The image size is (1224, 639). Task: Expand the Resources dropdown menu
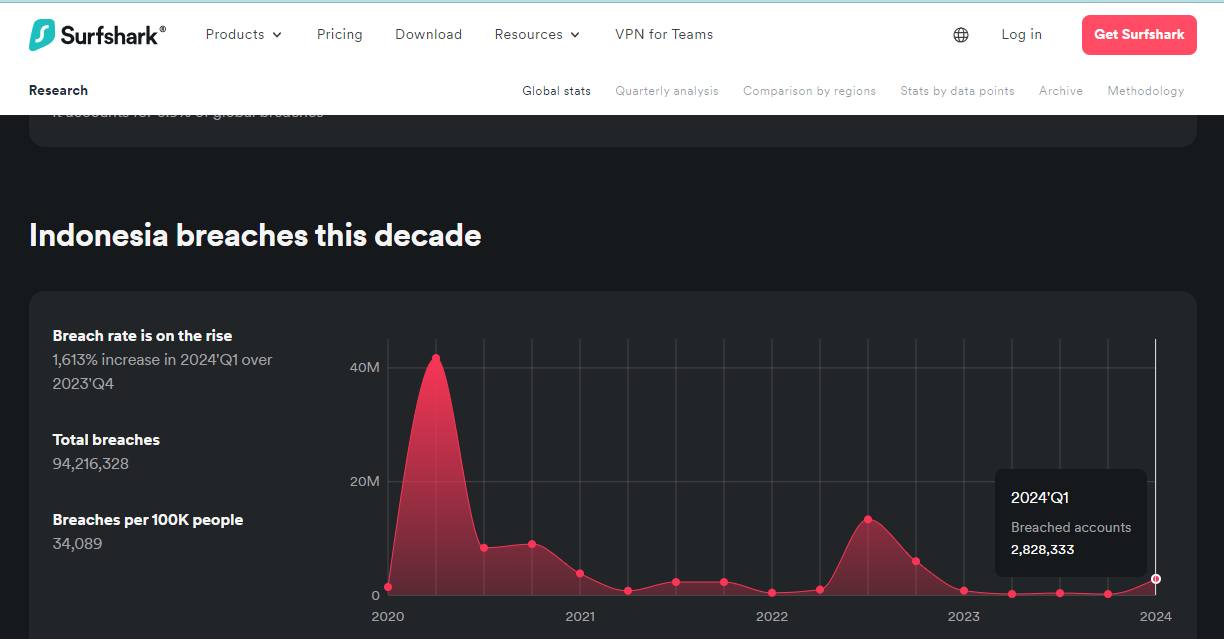(x=537, y=35)
